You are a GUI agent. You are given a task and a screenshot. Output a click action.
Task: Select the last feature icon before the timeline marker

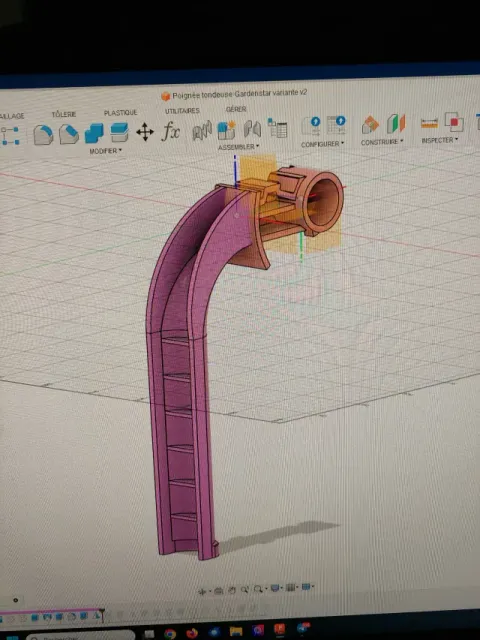tap(97, 617)
